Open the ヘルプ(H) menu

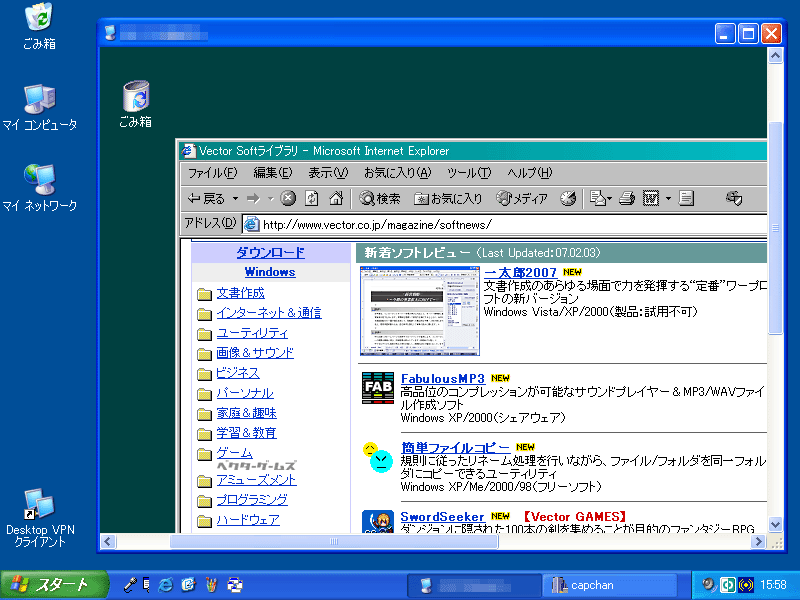pyautogui.click(x=529, y=173)
